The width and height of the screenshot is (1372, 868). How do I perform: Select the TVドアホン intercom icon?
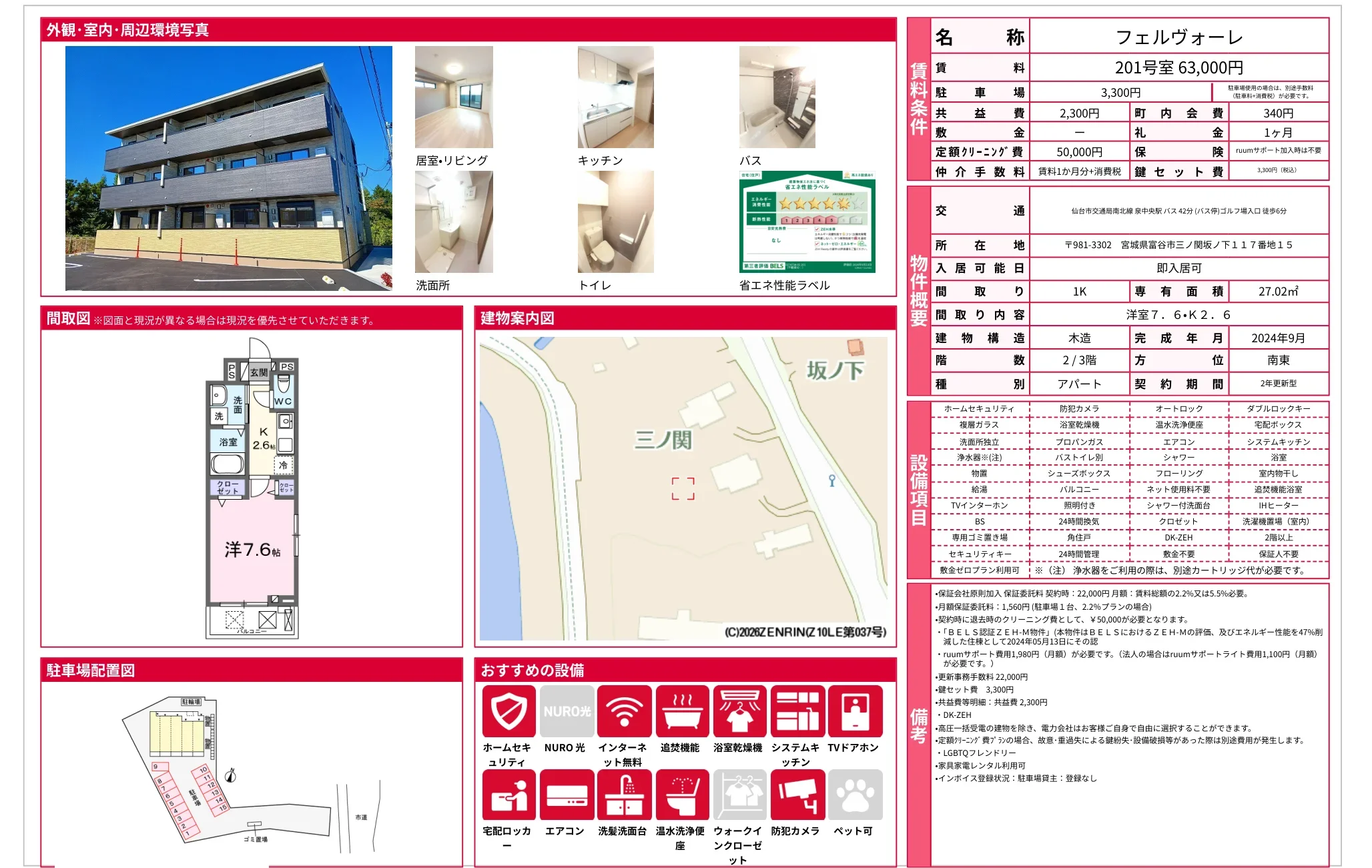[855, 711]
